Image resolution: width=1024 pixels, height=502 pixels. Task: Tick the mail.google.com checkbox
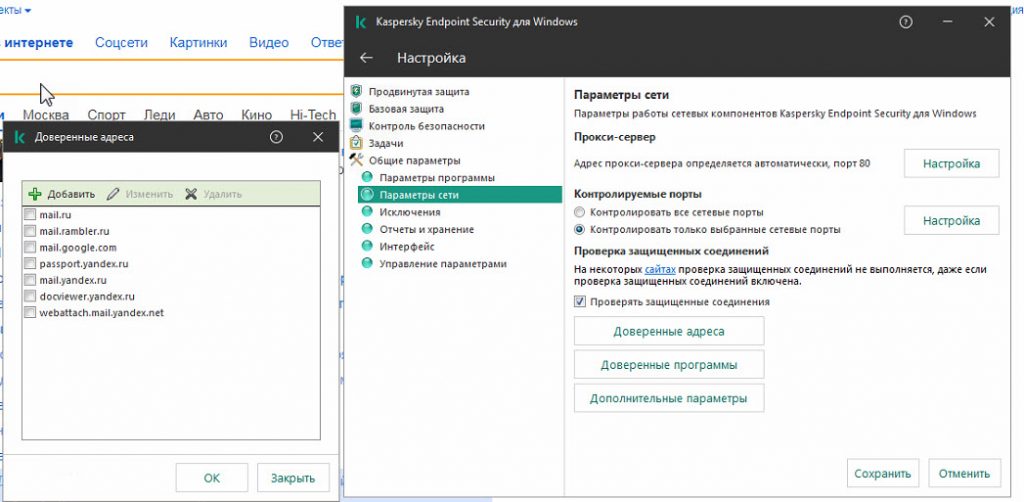click(30, 247)
